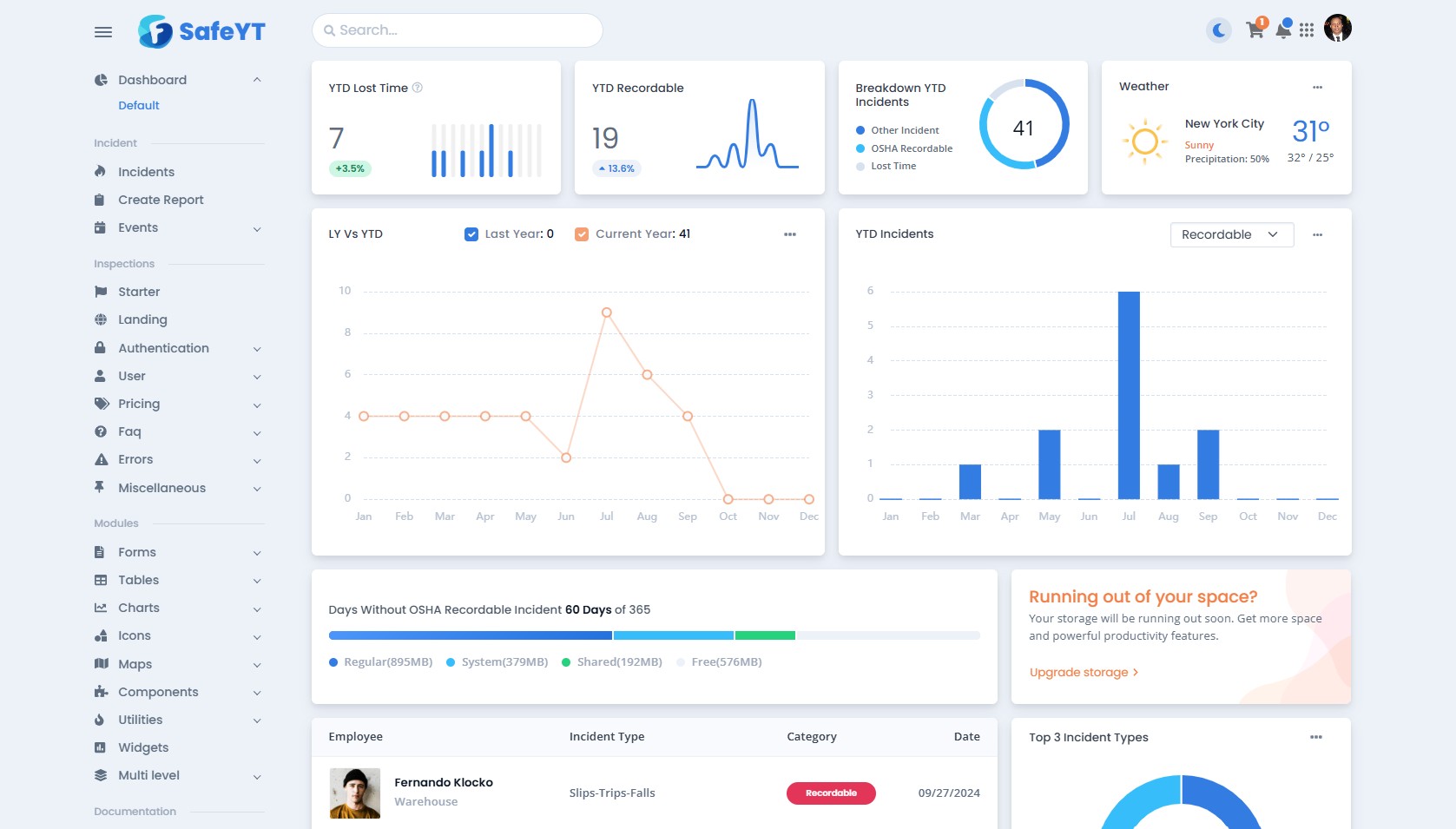The image size is (1456, 829).
Task: Select Create Report menu item
Action: 161,200
